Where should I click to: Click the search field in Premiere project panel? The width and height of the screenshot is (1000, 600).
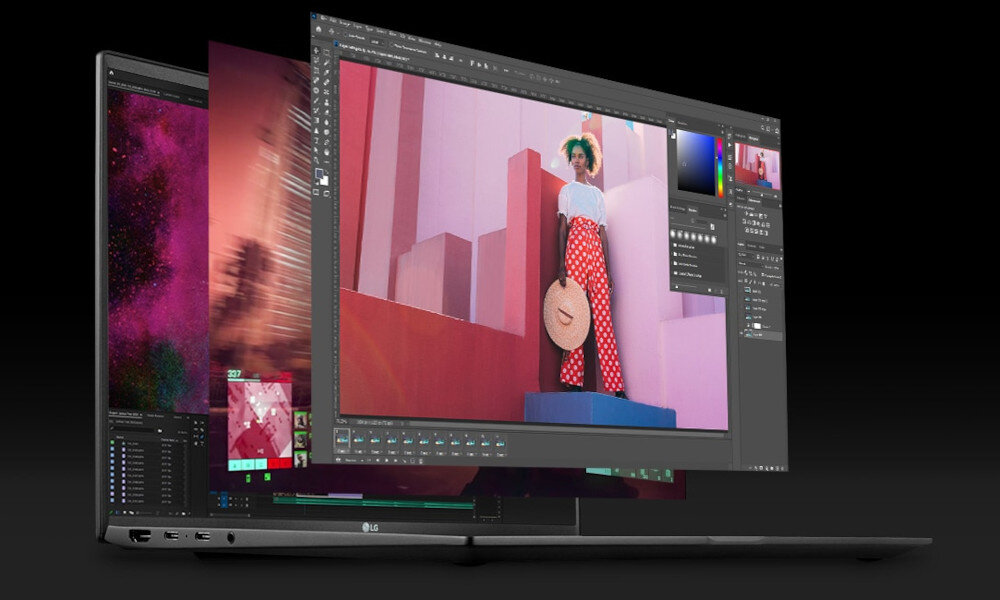point(133,429)
